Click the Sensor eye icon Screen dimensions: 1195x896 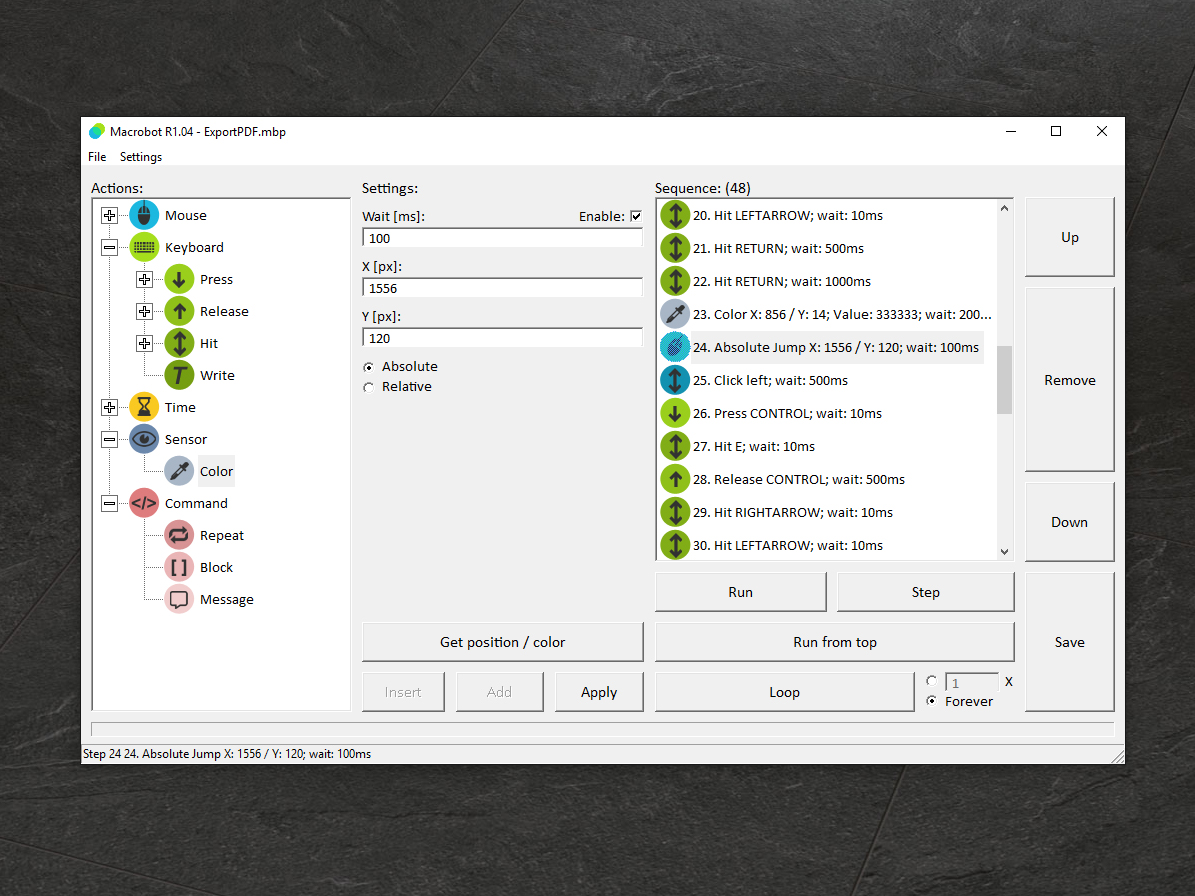144,439
